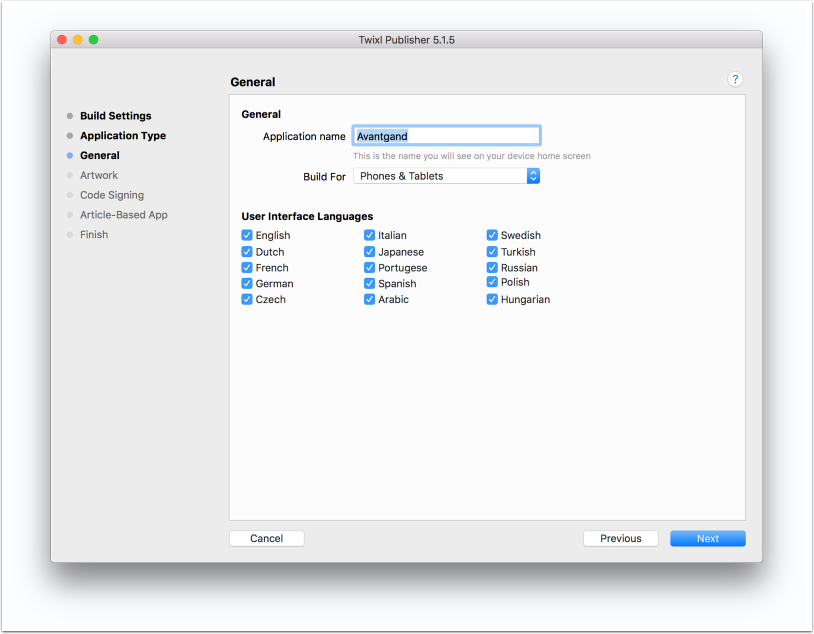
Task: Toggle the English language checkbox
Action: click(x=247, y=235)
